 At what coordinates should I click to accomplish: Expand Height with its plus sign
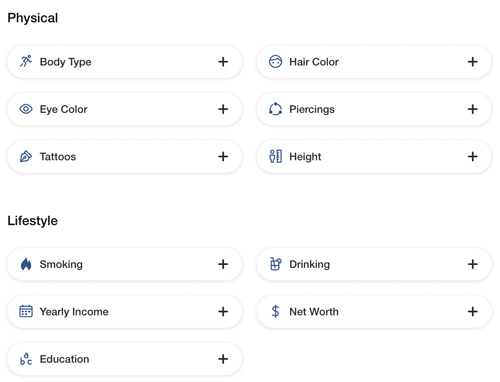tap(472, 156)
